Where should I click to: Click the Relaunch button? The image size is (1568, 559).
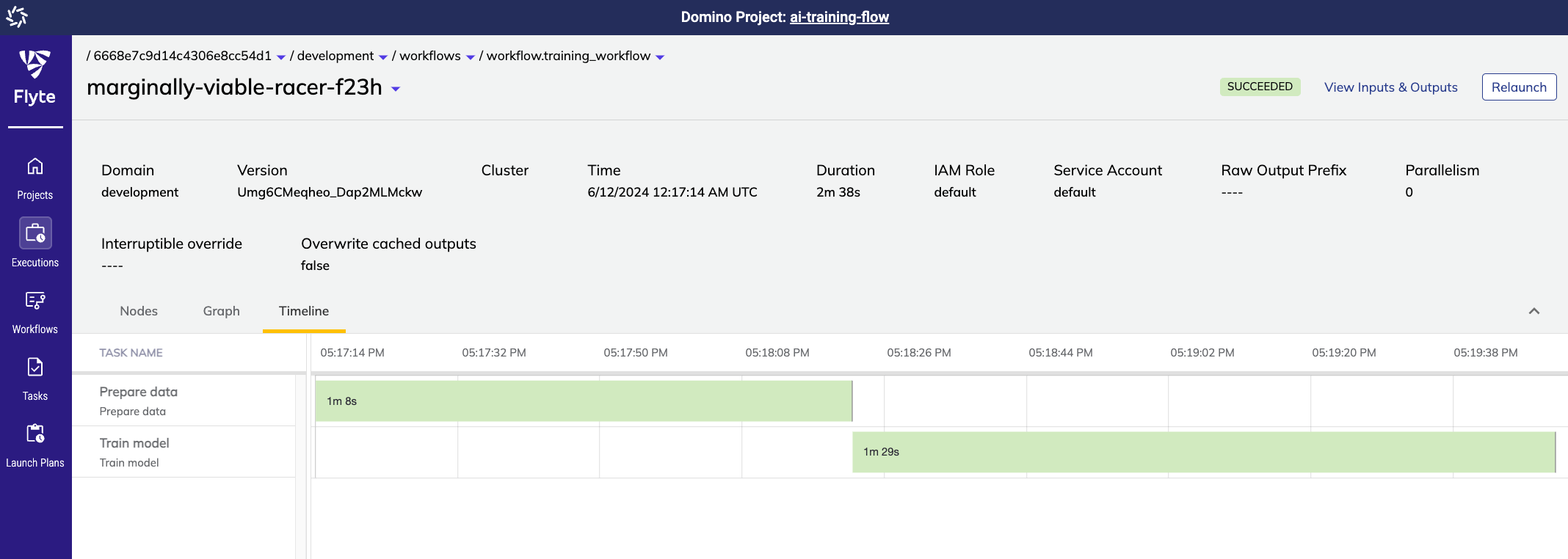click(x=1519, y=87)
